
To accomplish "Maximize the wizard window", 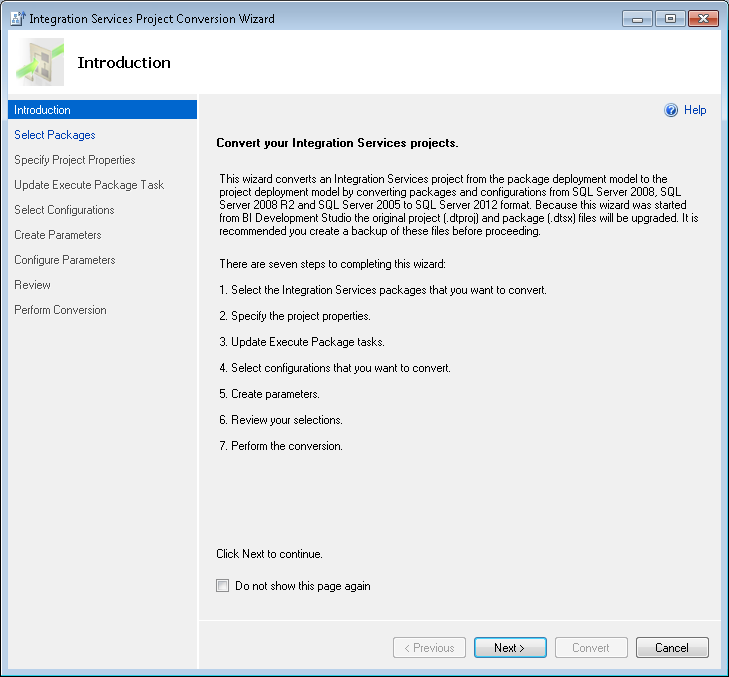I will point(669,18).
